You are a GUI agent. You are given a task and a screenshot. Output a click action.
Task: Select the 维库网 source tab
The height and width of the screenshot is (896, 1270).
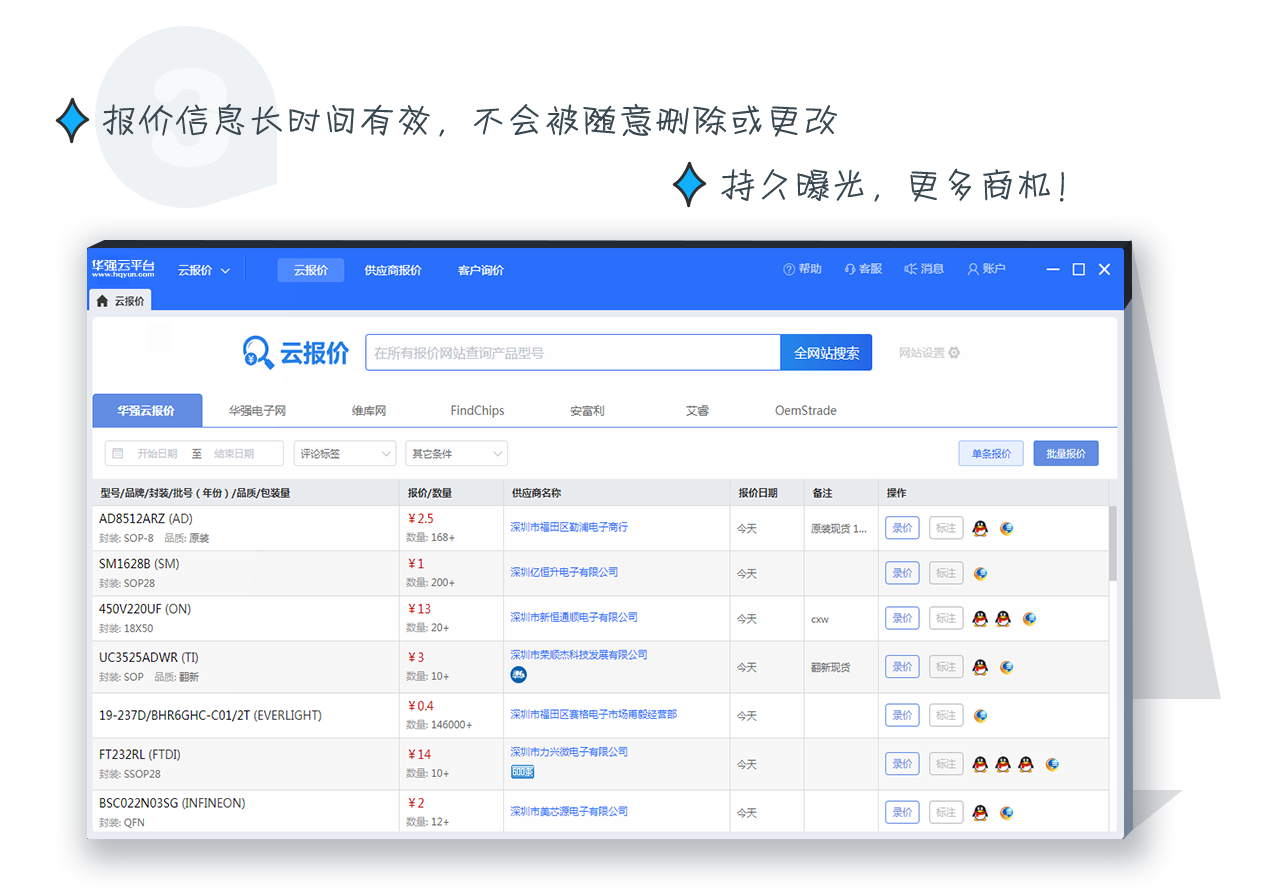point(369,411)
